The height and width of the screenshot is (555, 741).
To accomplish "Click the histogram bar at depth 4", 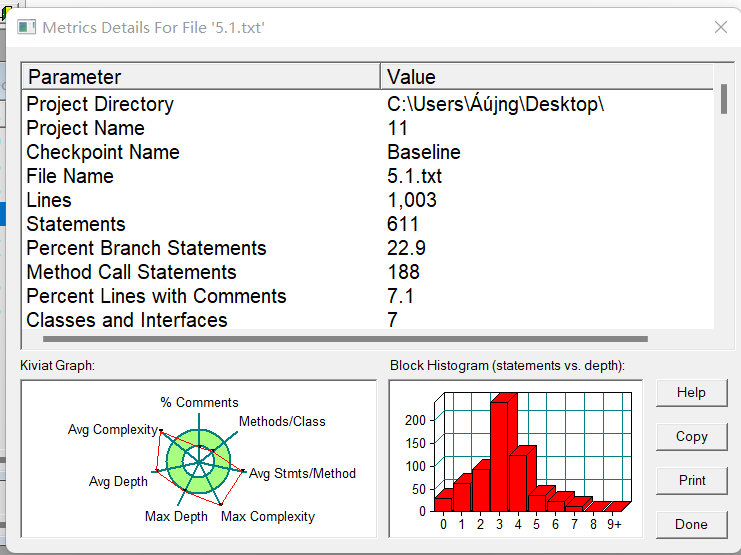I will pyautogui.click(x=518, y=482).
